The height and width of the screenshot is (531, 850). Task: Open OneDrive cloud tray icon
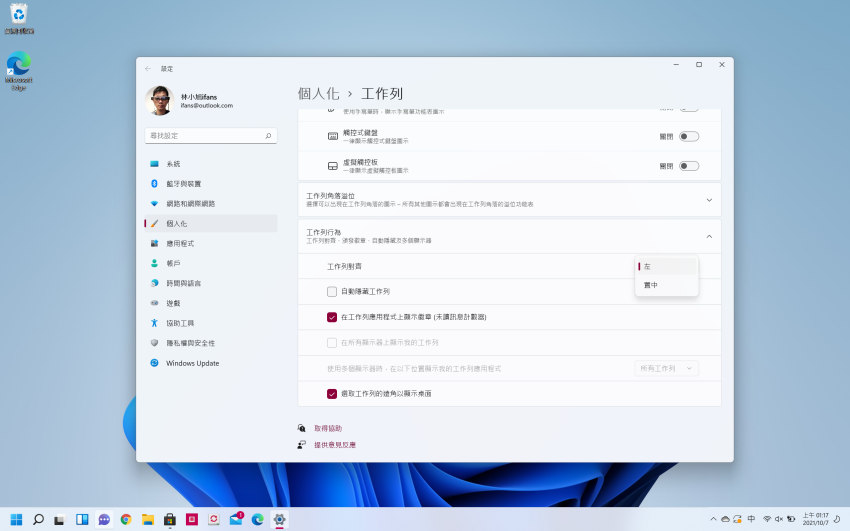pyautogui.click(x=725, y=519)
